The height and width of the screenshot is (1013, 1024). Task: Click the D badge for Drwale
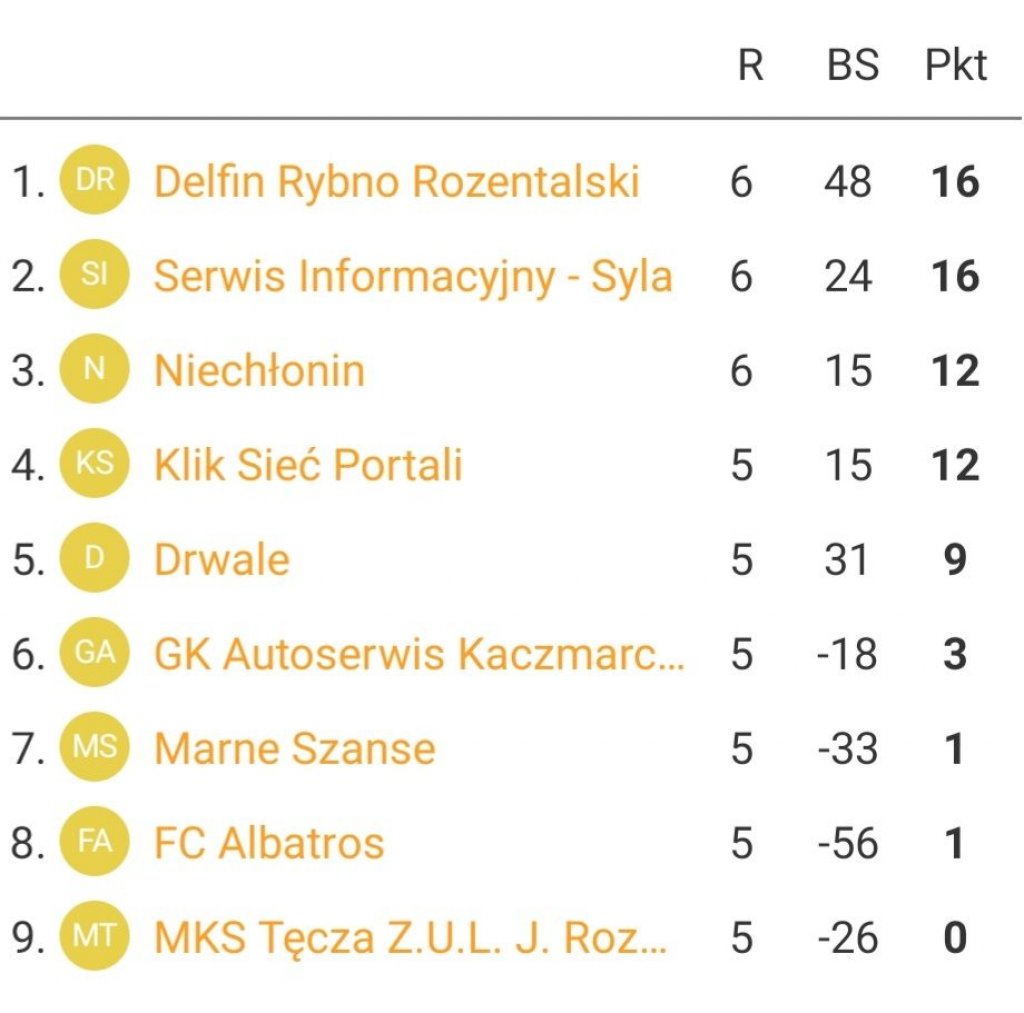tap(95, 558)
